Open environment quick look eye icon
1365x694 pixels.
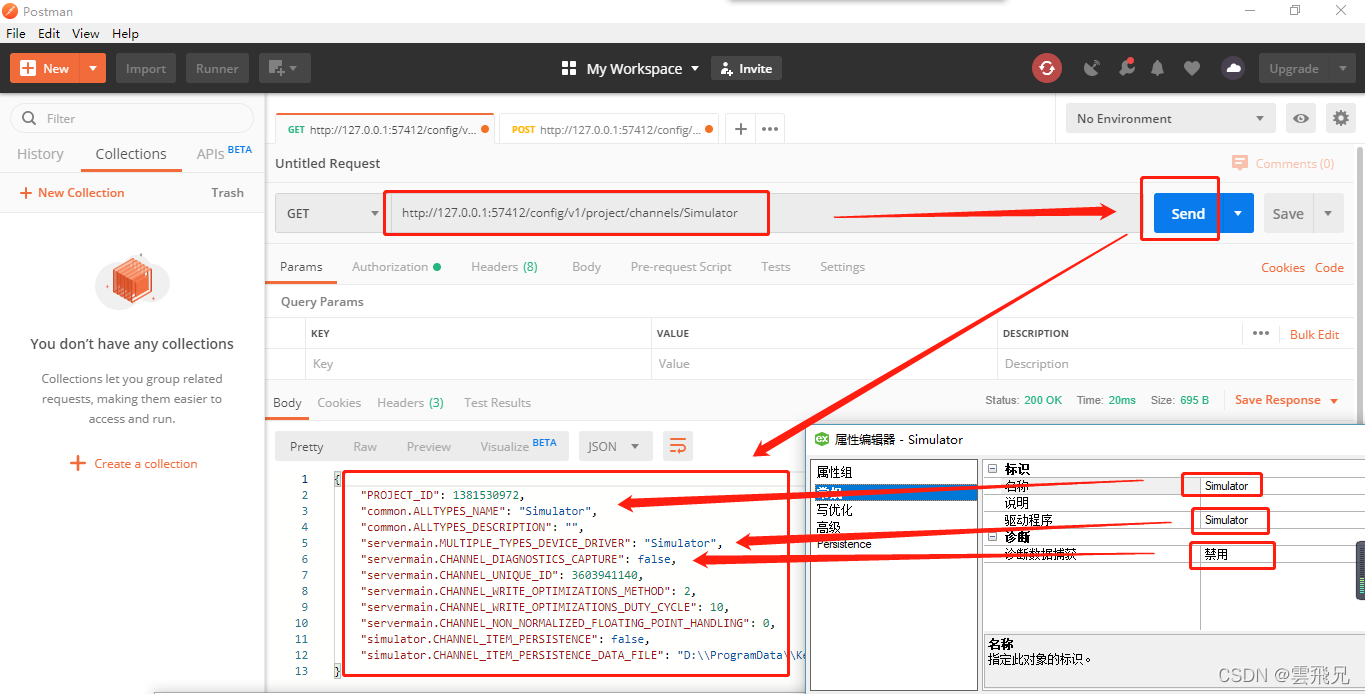click(x=1300, y=118)
